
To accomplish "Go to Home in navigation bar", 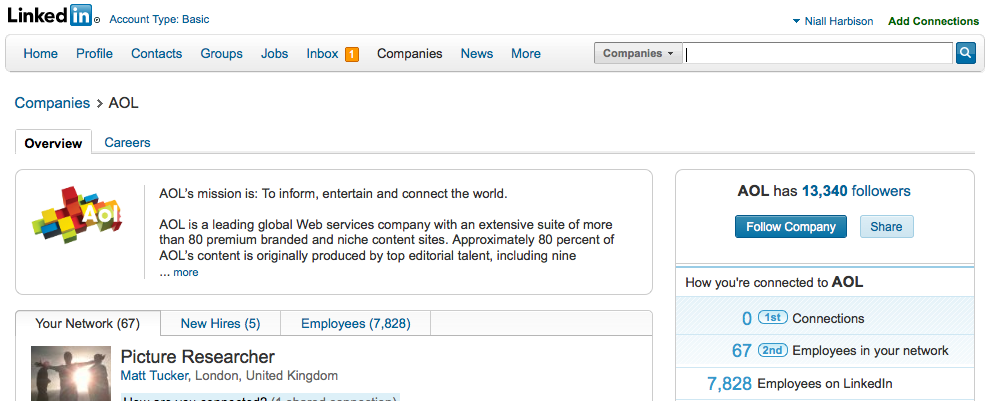I will [41, 54].
